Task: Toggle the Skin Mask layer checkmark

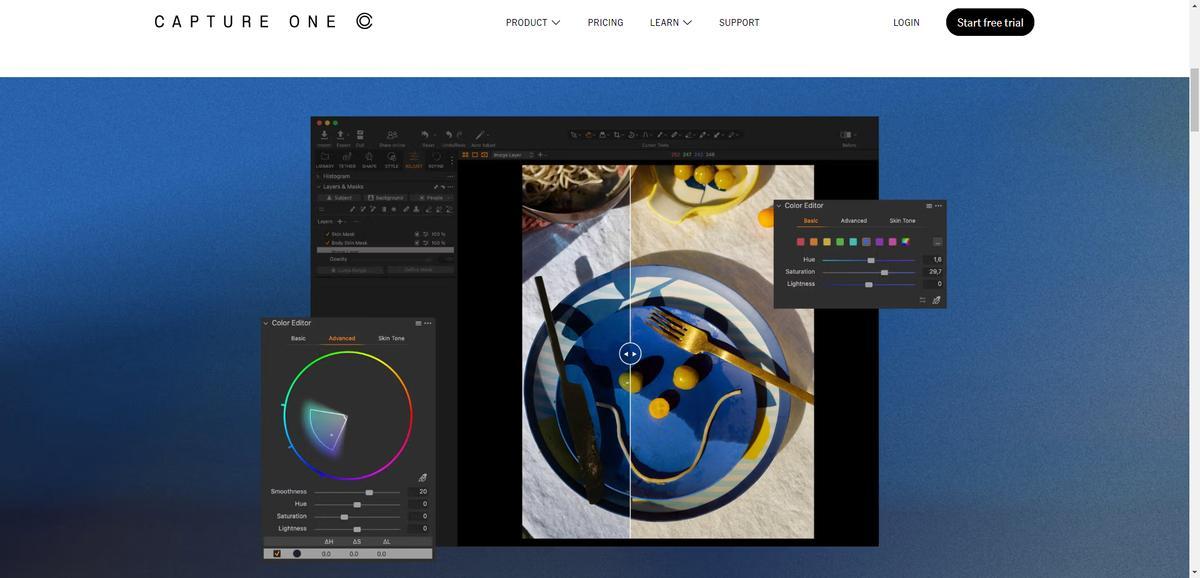Action: tap(327, 234)
